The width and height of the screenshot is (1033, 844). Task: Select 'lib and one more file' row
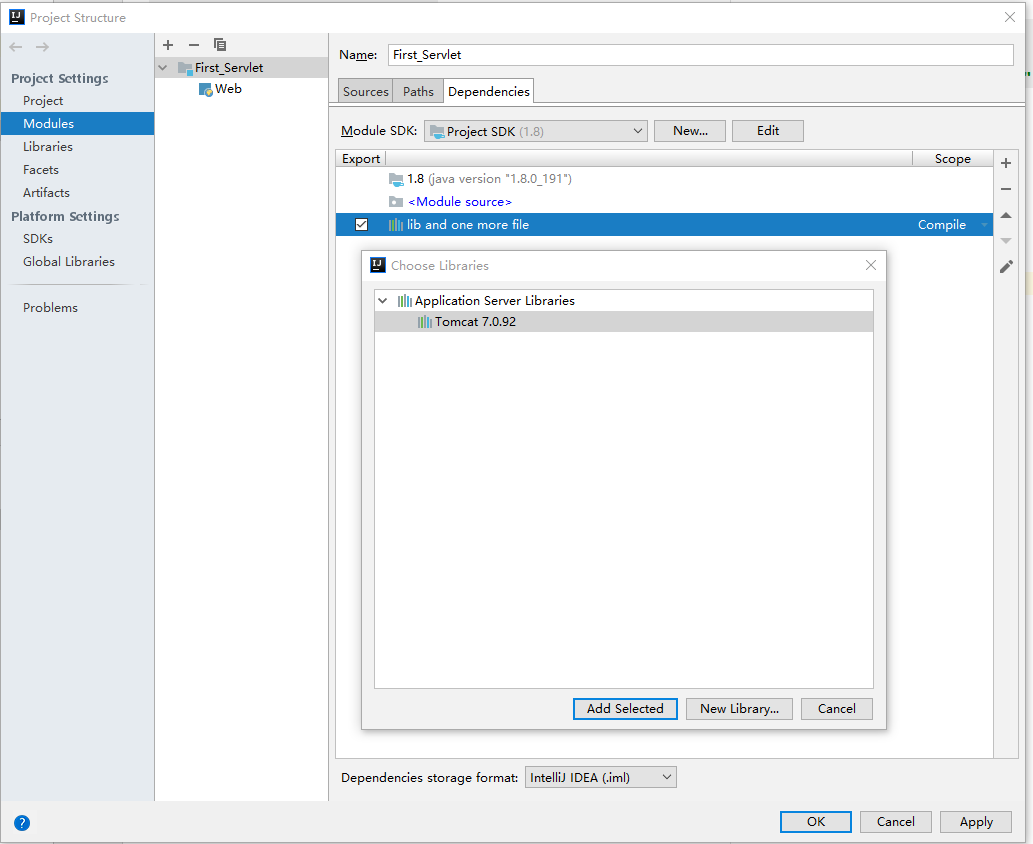pos(664,225)
